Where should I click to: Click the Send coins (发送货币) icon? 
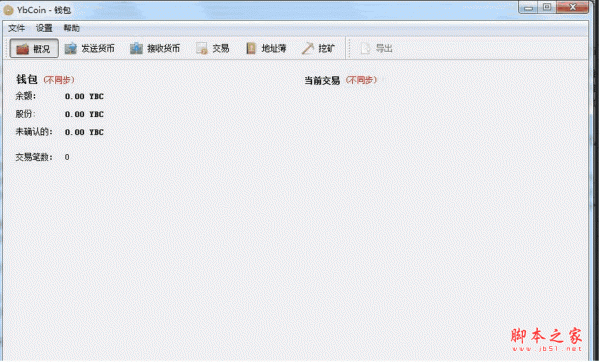click(x=71, y=49)
